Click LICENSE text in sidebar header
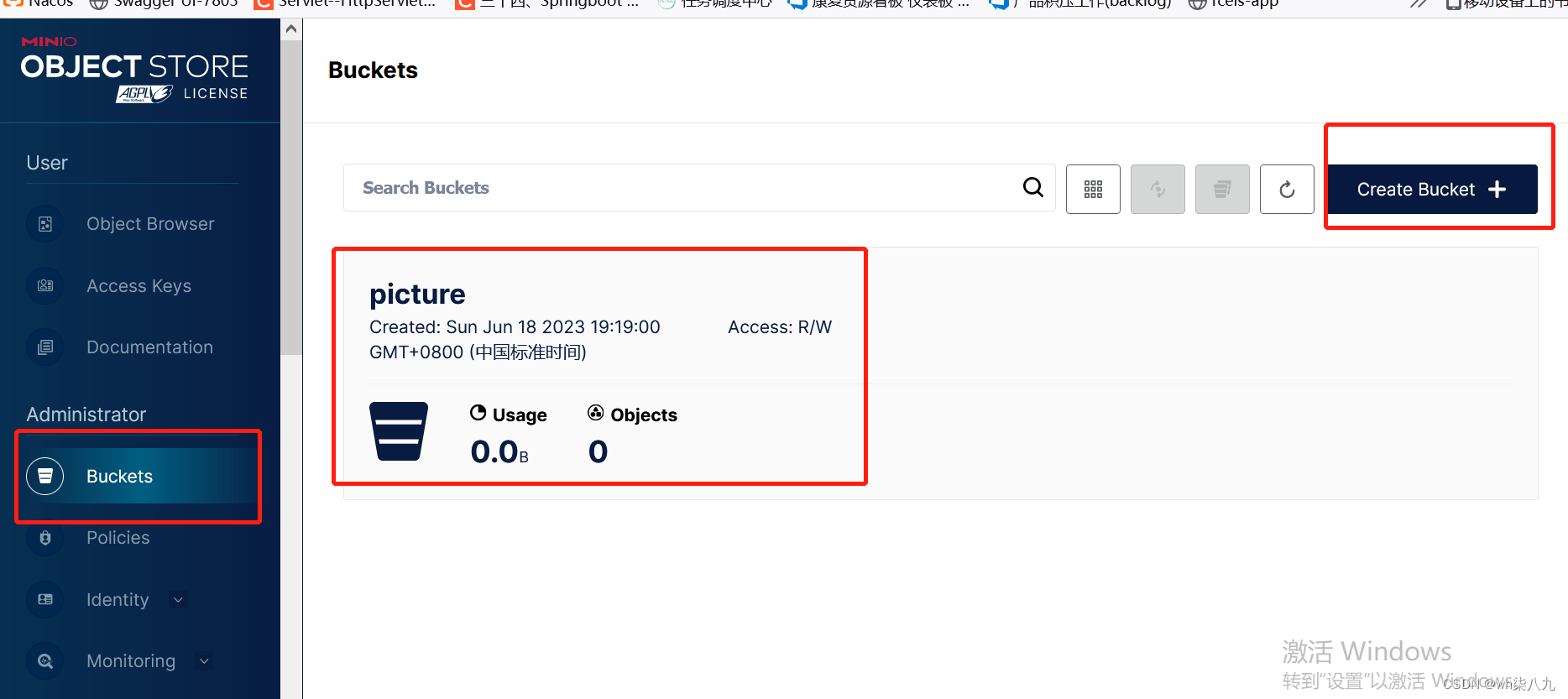The width and height of the screenshot is (1568, 699). 216,94
